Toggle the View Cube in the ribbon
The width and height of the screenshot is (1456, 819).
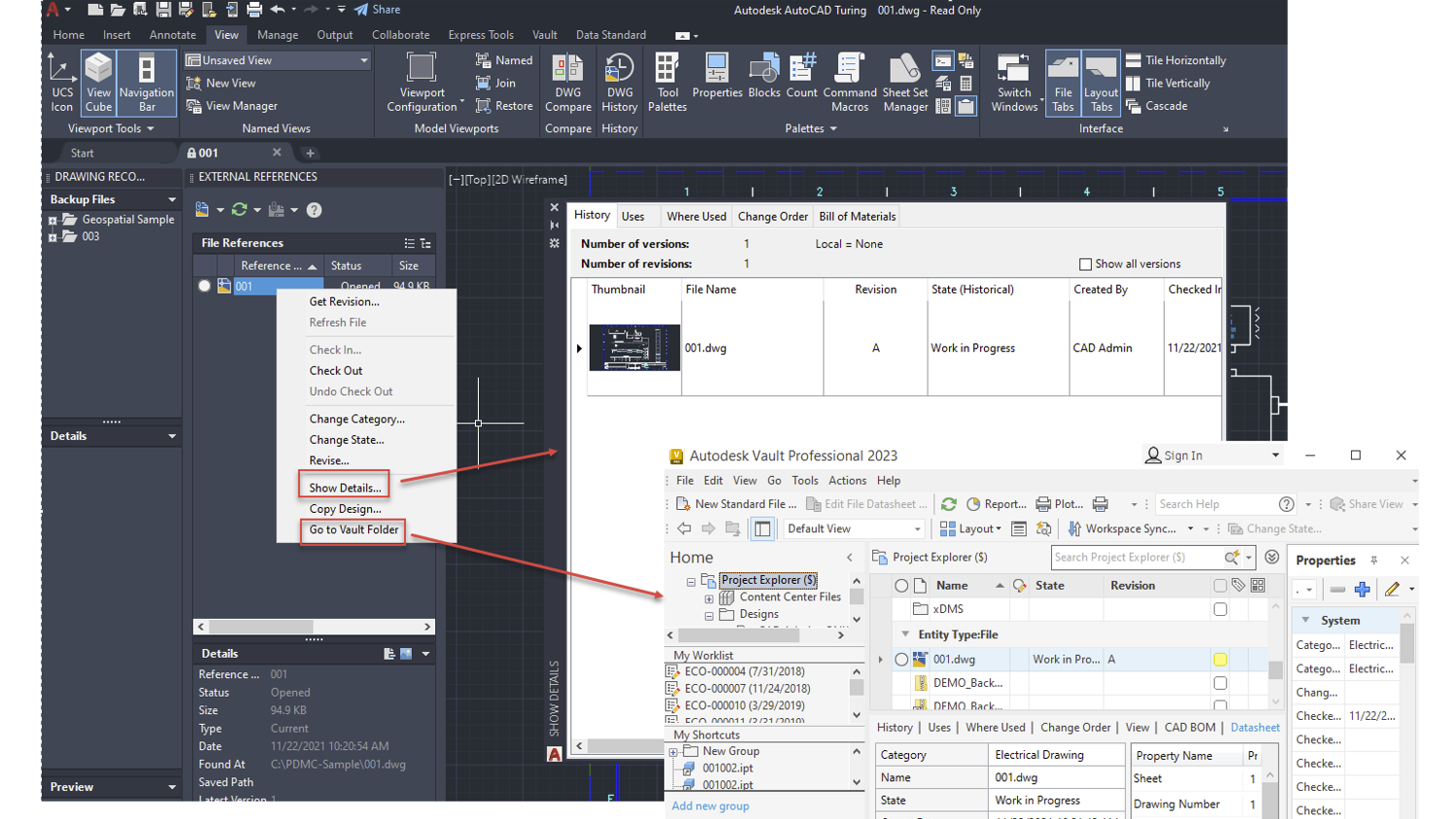[98, 83]
